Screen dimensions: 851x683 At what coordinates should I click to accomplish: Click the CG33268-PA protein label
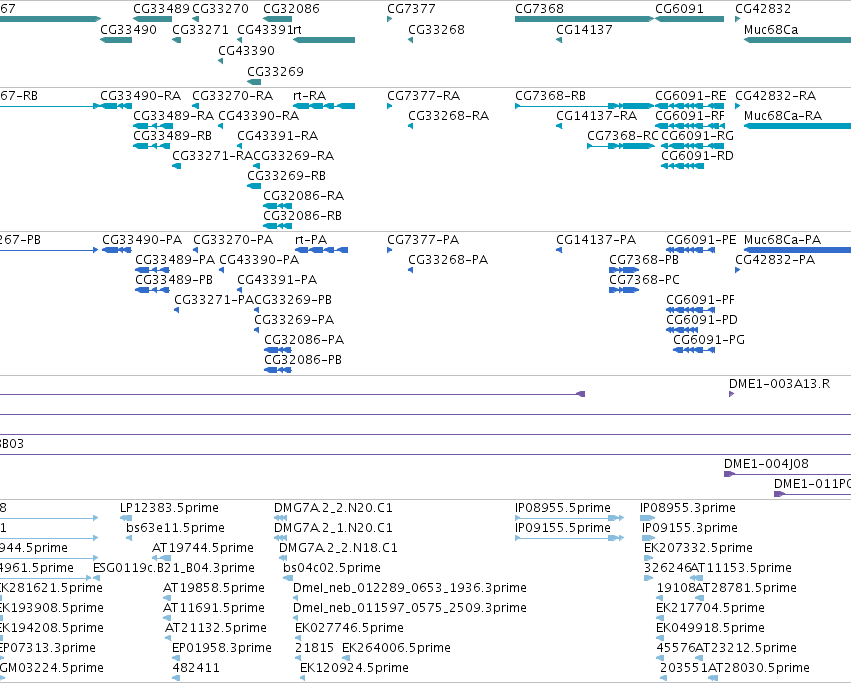click(x=448, y=260)
